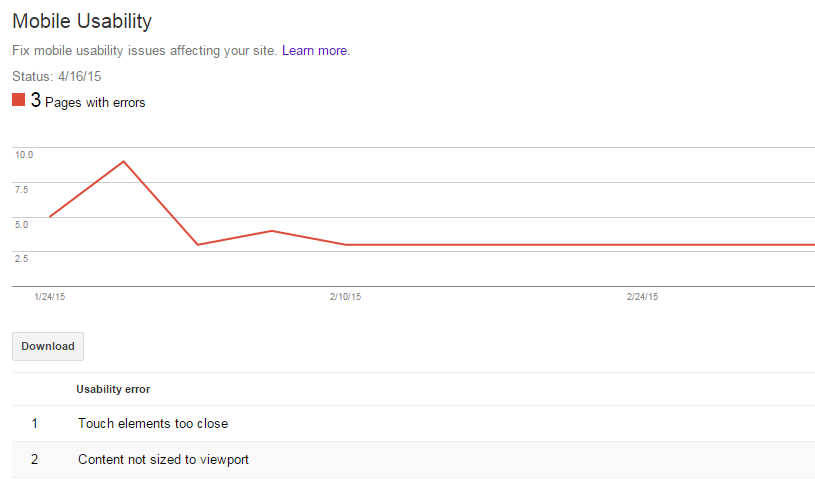Select row number 1 in errors table
Screen dimensions: 815x493
click(x=34, y=423)
